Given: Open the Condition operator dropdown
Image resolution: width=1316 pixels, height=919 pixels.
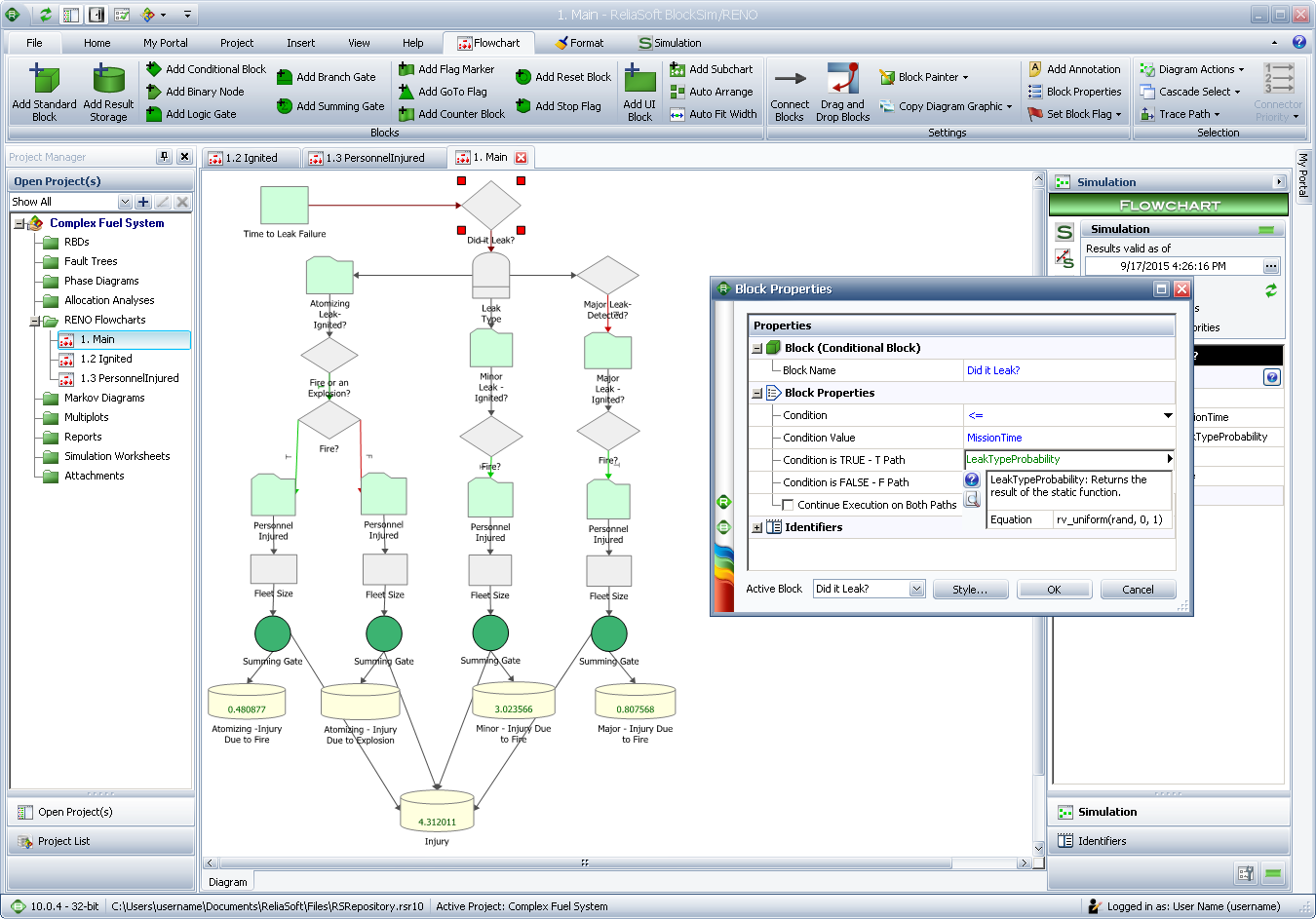Looking at the screenshot, I should (1168, 415).
